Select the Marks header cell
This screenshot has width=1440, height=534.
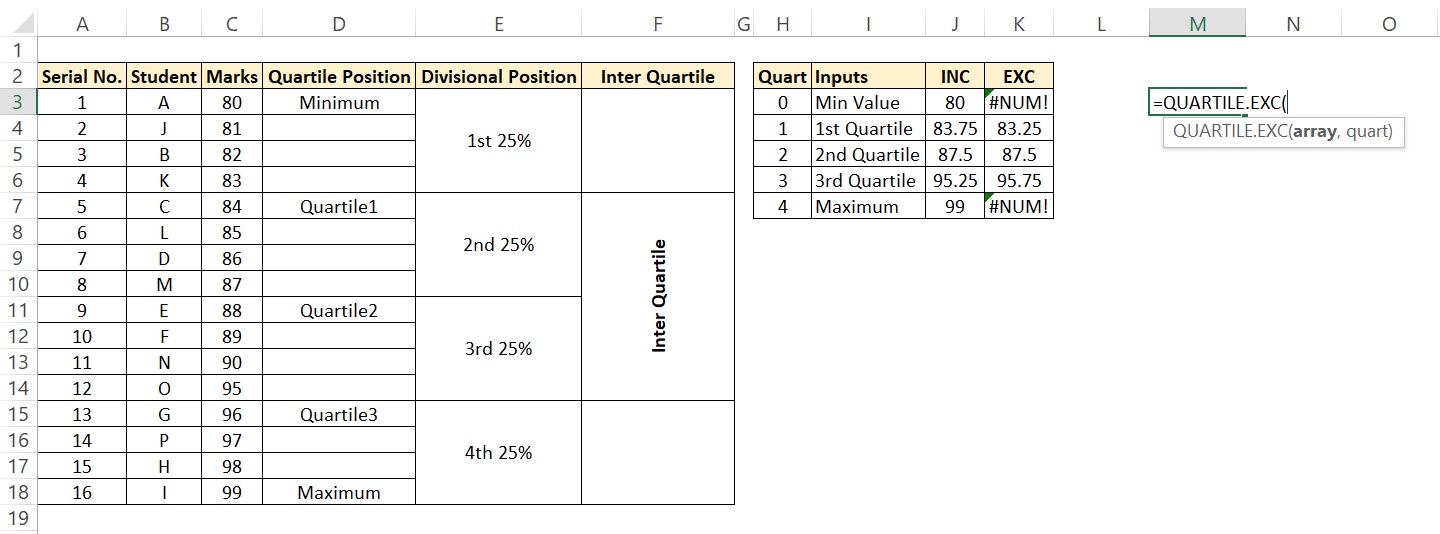(232, 76)
